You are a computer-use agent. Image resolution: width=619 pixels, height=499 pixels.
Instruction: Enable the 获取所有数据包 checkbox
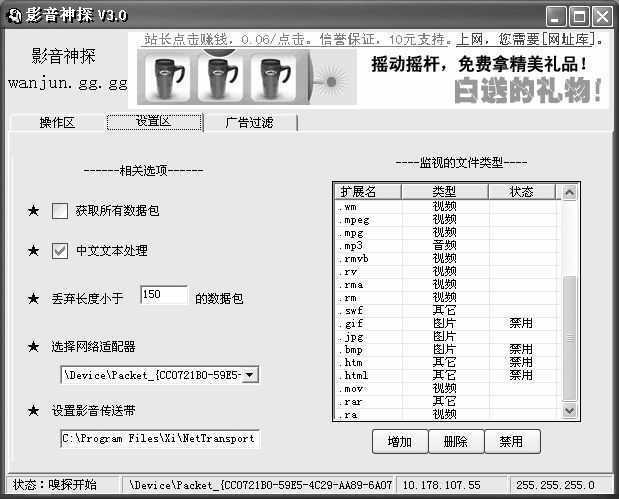[x=60, y=211]
